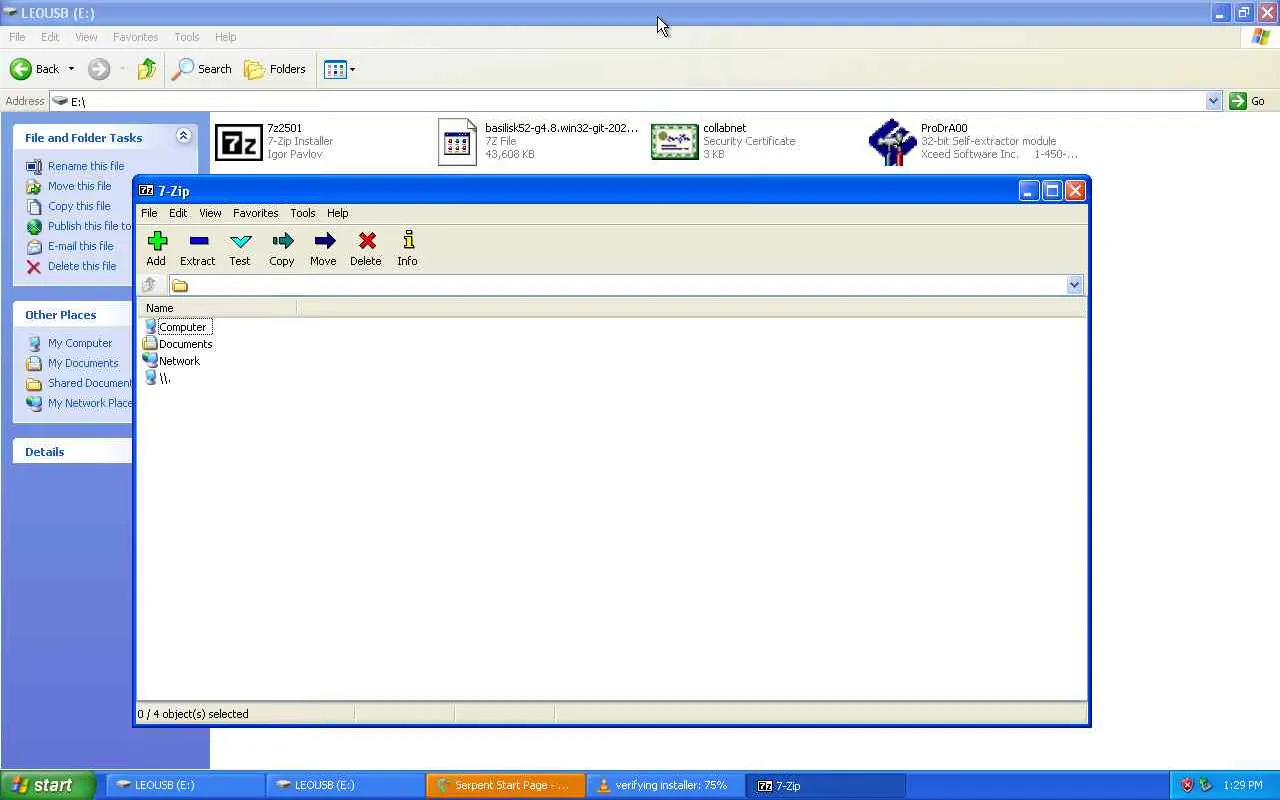Open the 7-Zip Edit menu

coord(178,213)
